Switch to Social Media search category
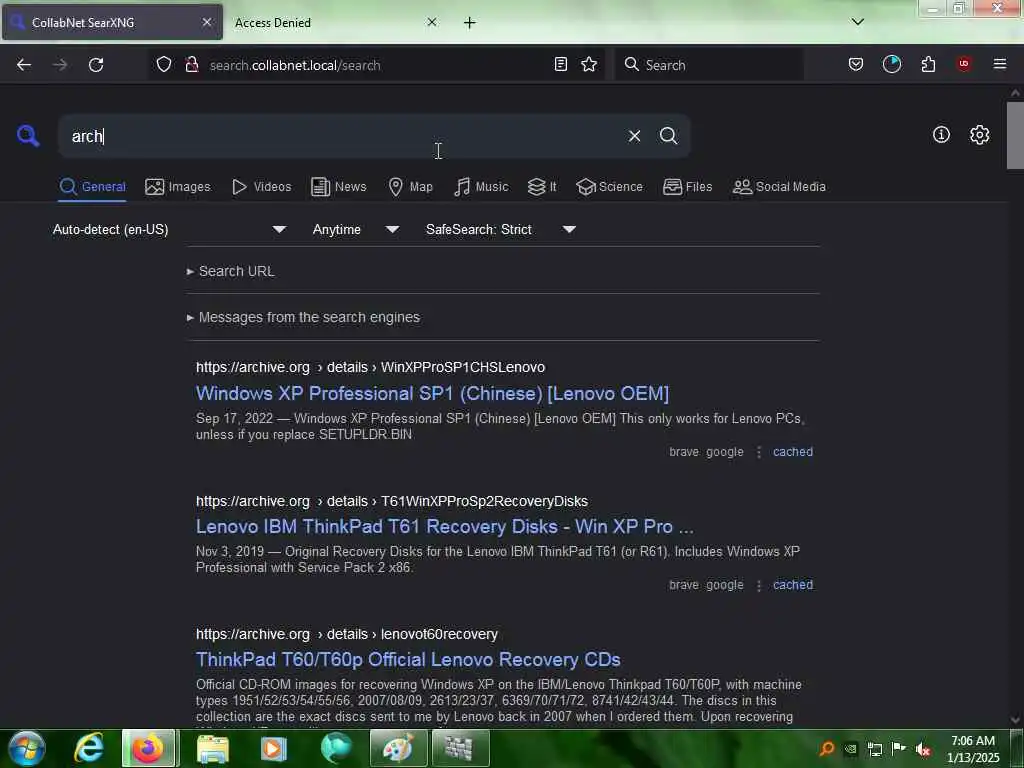The width and height of the screenshot is (1024, 768). click(x=779, y=187)
